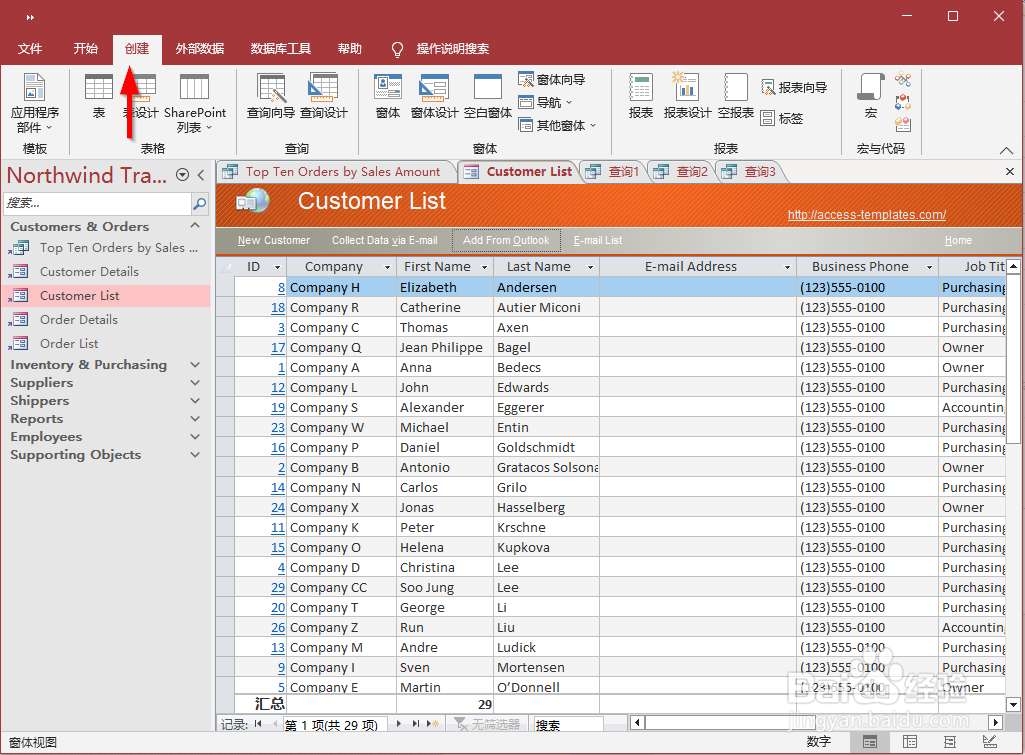
Task: Click the class module icon in Macros & Code
Action: [x=903, y=102]
